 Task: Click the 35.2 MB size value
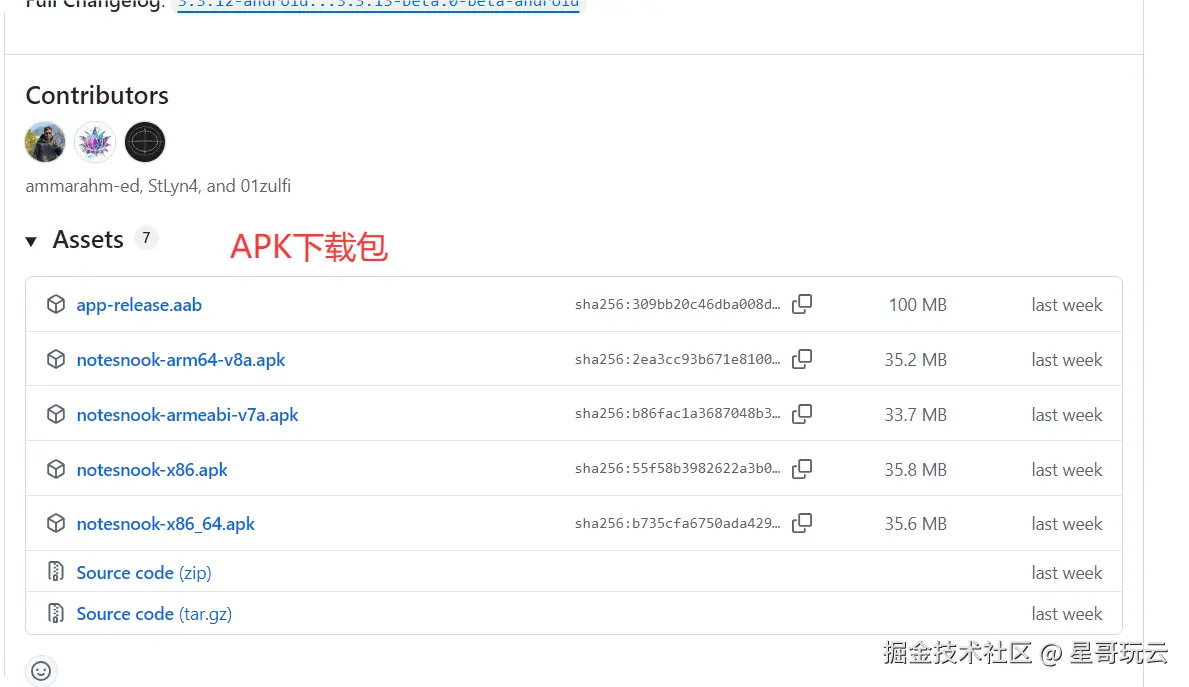coord(915,359)
